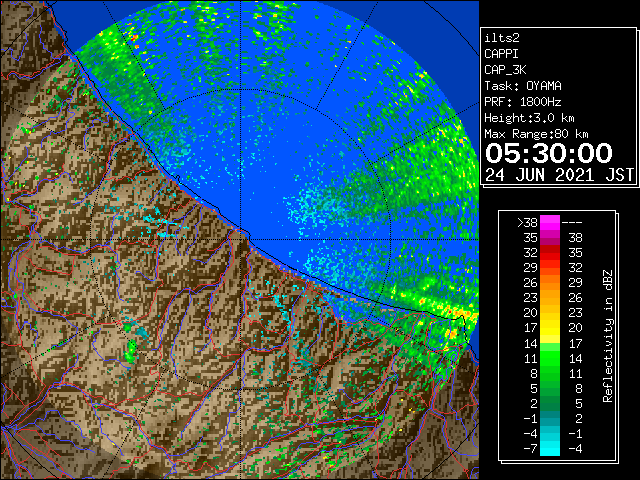This screenshot has width=640, height=480.
Task: Click the 'ilts2' label
Action: [502, 38]
